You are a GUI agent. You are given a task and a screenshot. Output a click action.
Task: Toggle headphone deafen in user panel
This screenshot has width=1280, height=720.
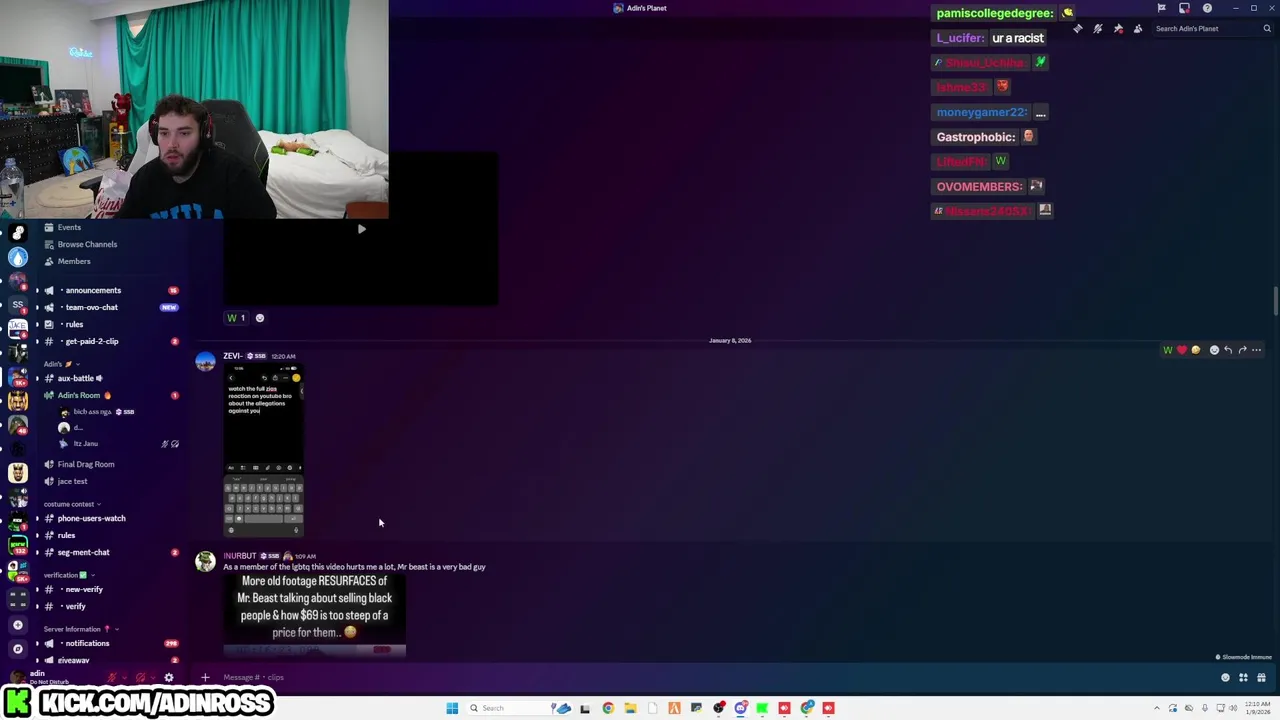[x=141, y=677]
